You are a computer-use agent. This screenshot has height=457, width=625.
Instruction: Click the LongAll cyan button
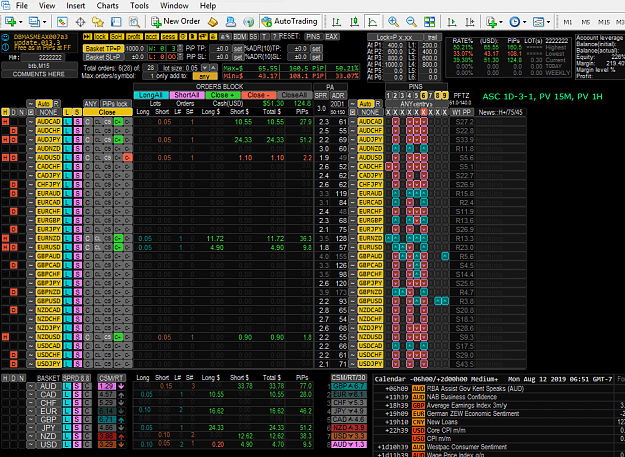tap(151, 95)
